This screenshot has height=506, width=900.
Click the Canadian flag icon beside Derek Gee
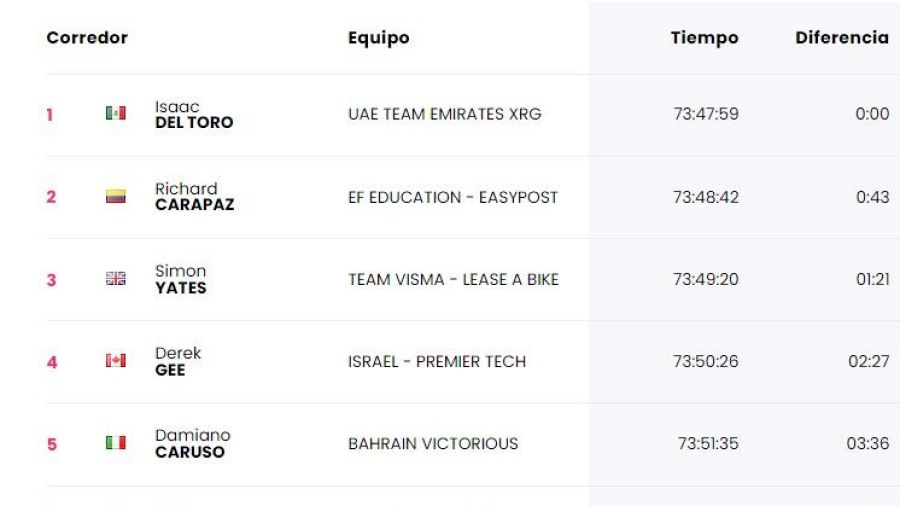coord(116,361)
